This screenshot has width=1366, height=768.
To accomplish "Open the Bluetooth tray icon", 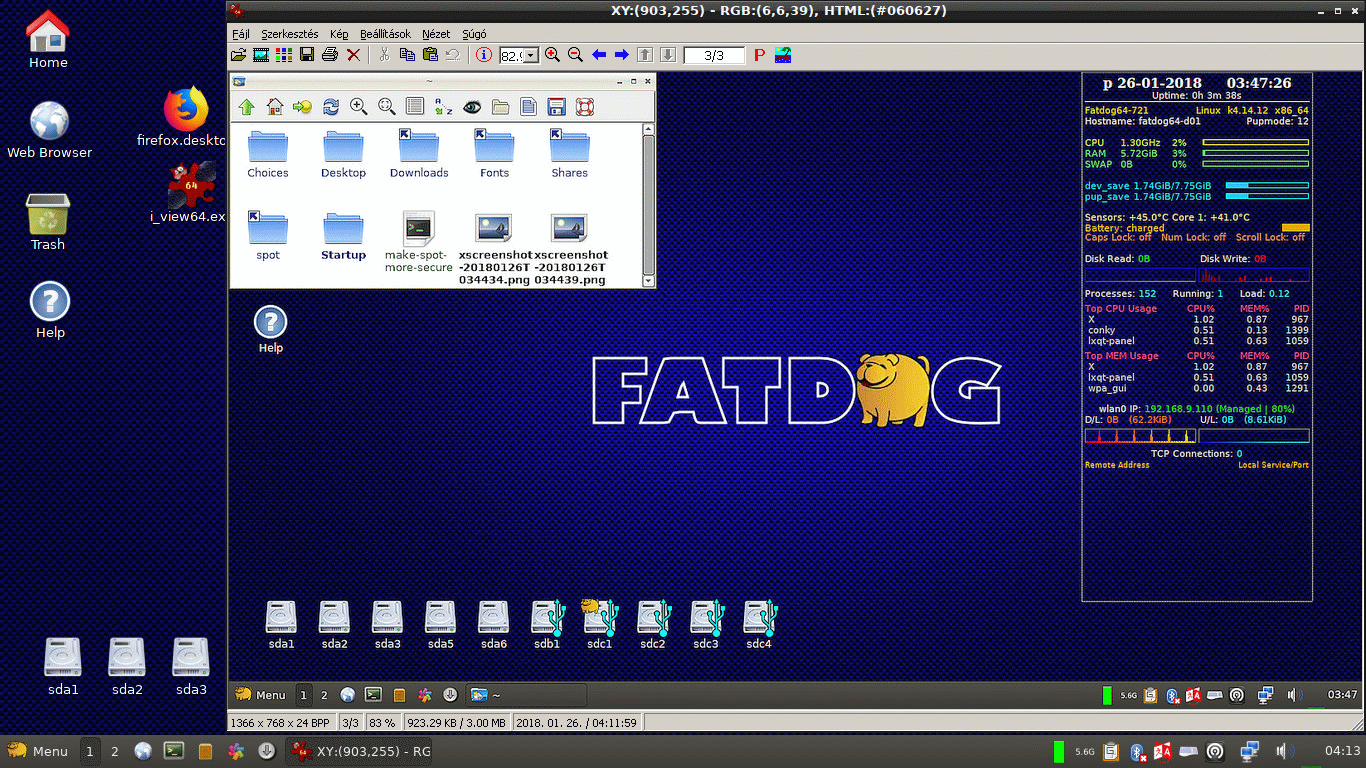I will (1137, 751).
